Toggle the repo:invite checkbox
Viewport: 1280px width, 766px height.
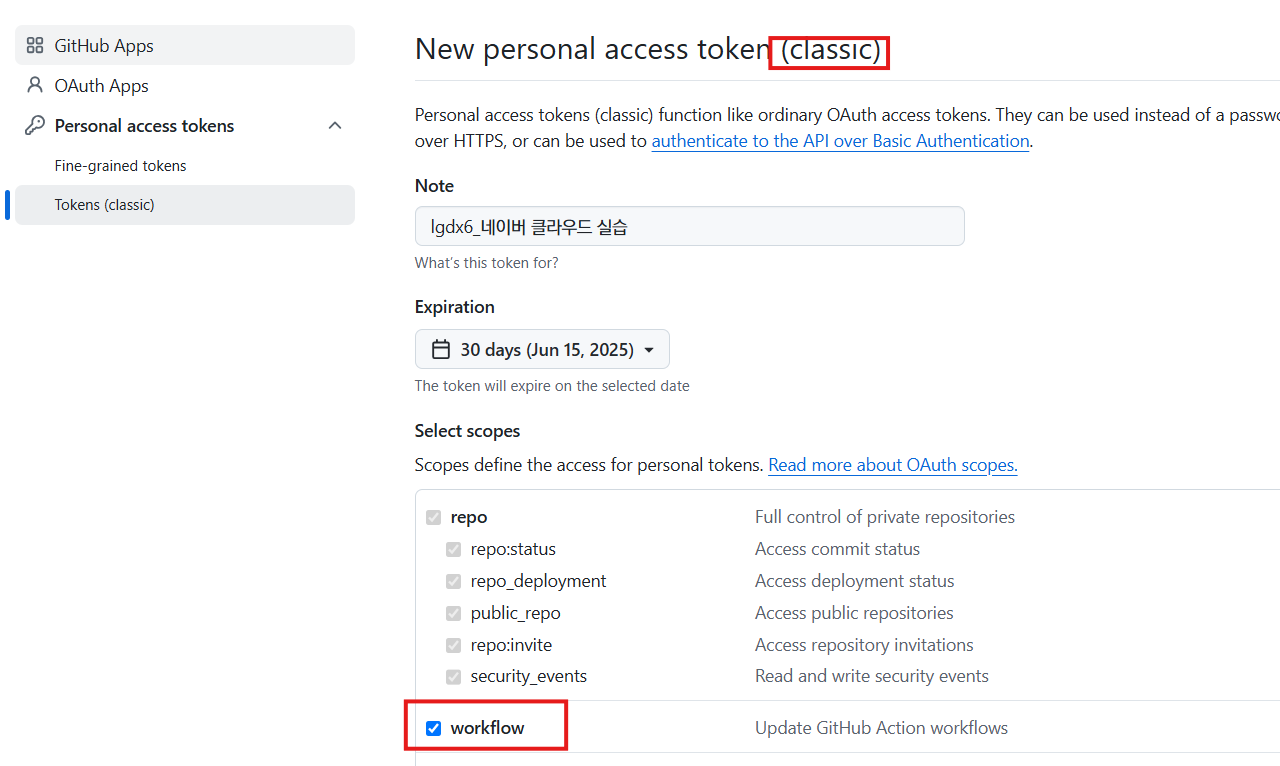coord(453,645)
